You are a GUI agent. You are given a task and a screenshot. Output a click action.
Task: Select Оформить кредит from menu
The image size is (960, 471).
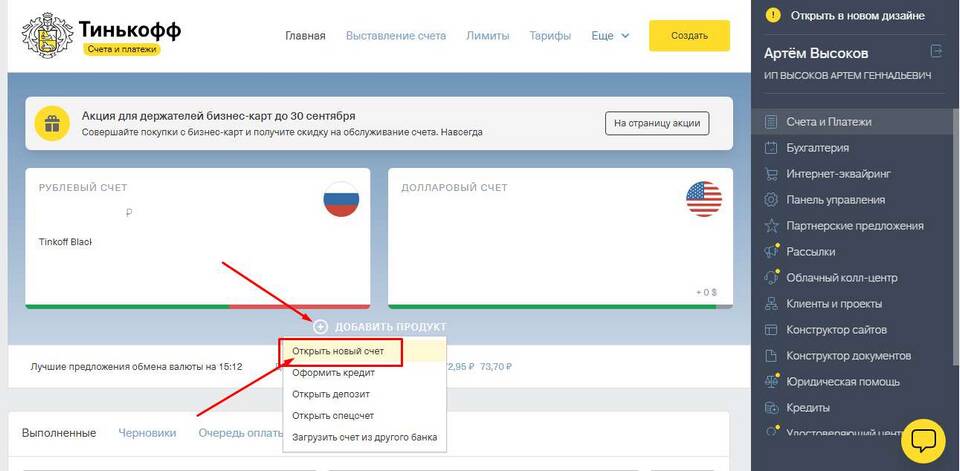334,372
